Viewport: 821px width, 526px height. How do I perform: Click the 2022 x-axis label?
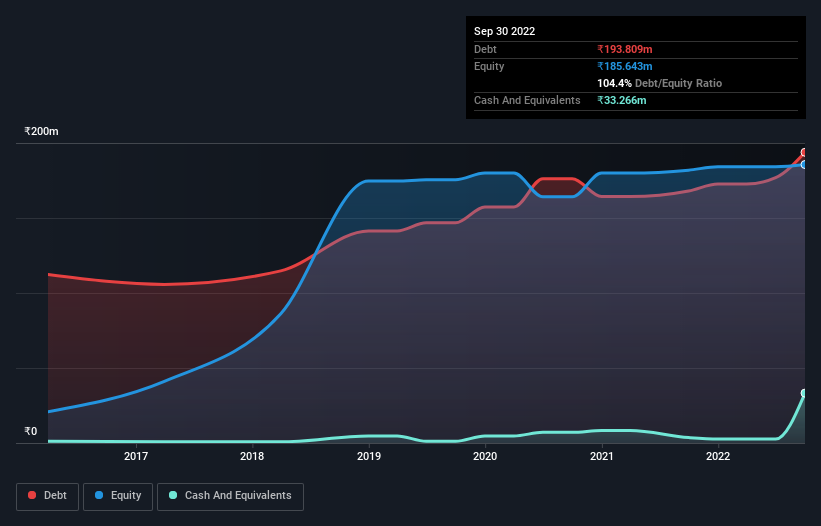718,456
